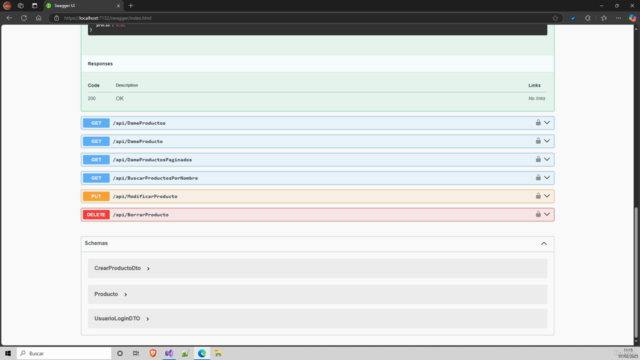Click the DELETE method badge
640x360 pixels.
click(x=96, y=215)
